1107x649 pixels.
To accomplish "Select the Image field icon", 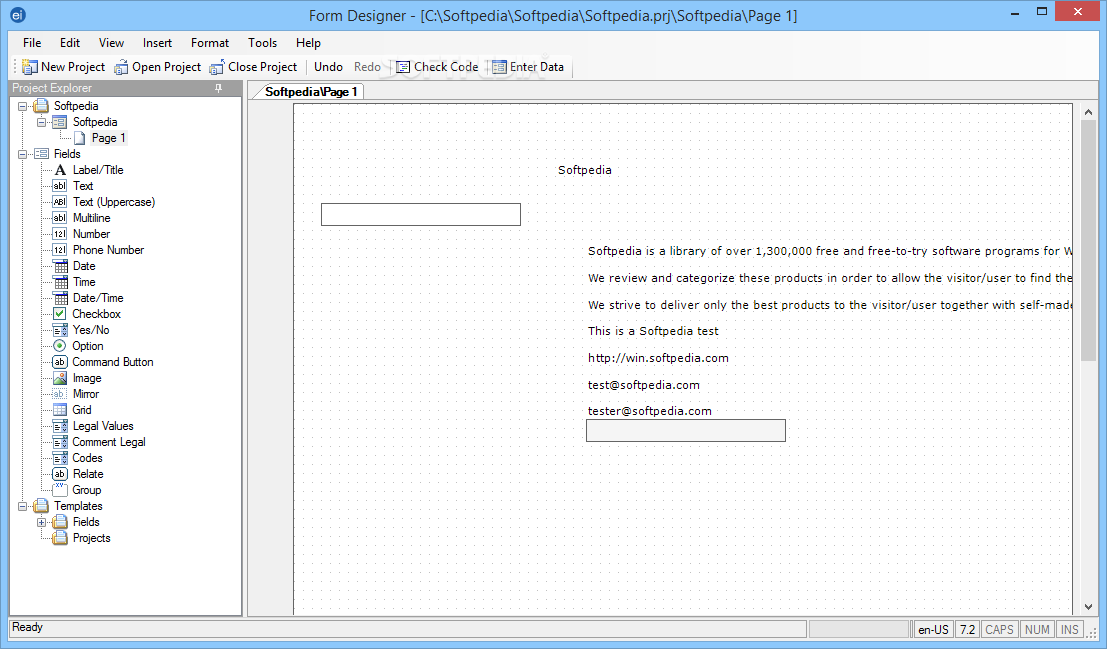I will 60,378.
